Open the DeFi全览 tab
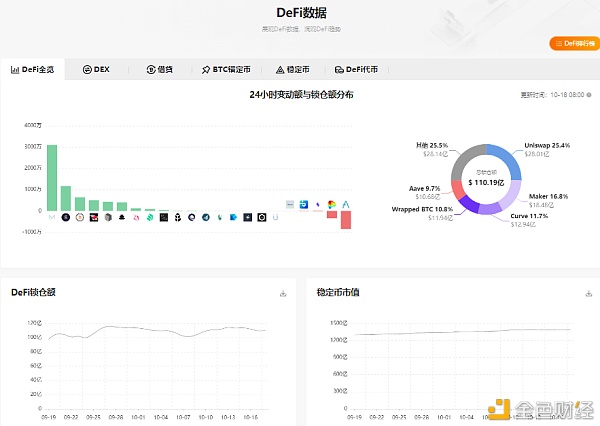Screen dimensions: 600x426 coord(33,70)
